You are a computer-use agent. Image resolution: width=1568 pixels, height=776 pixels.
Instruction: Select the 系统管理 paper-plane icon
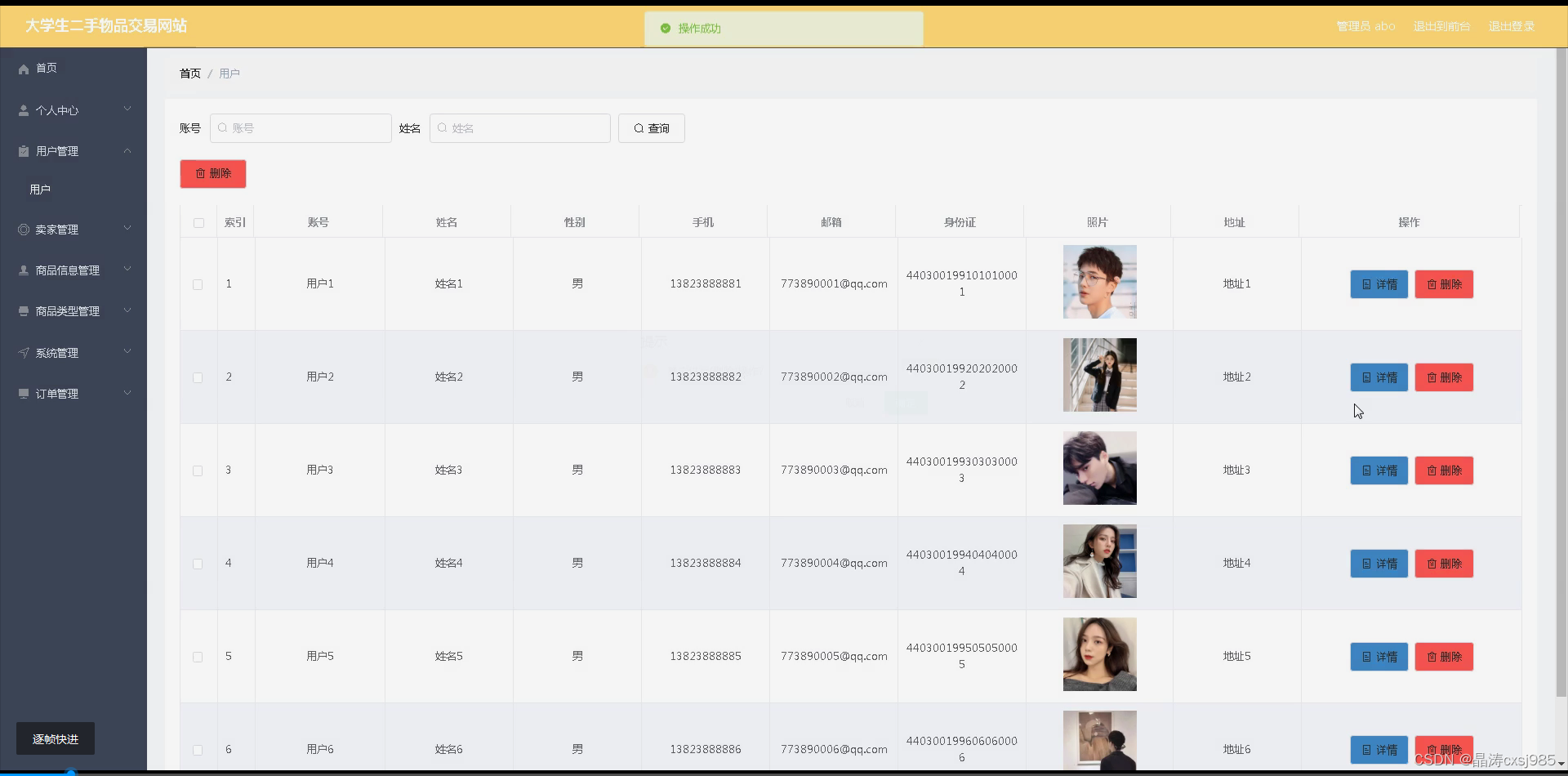click(23, 352)
